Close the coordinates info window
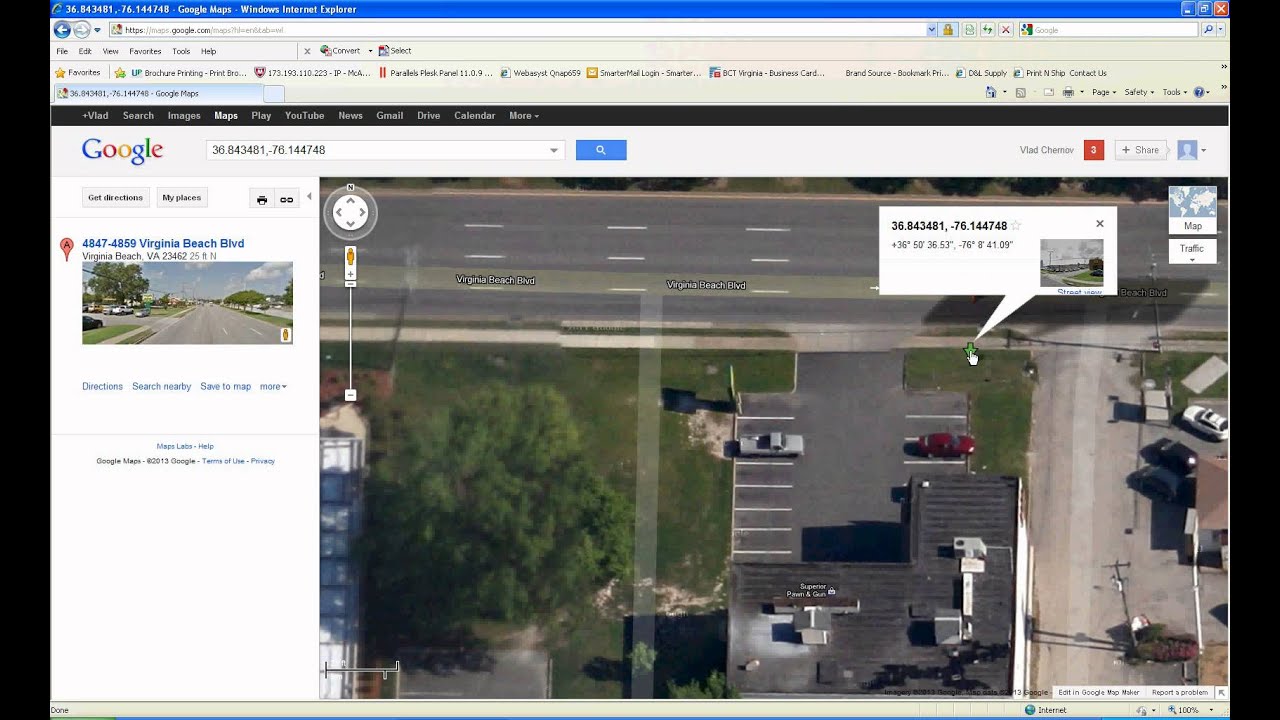 point(1100,224)
